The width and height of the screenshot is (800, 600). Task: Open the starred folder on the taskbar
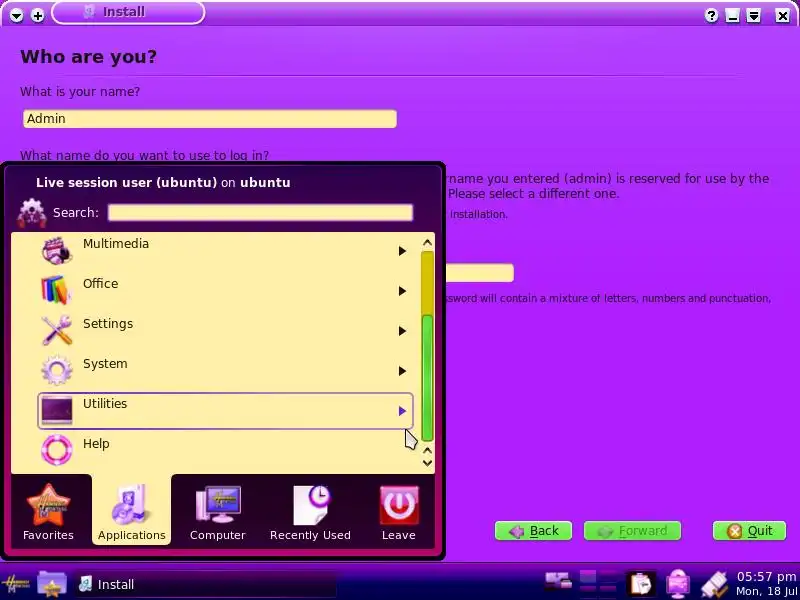pos(52,584)
